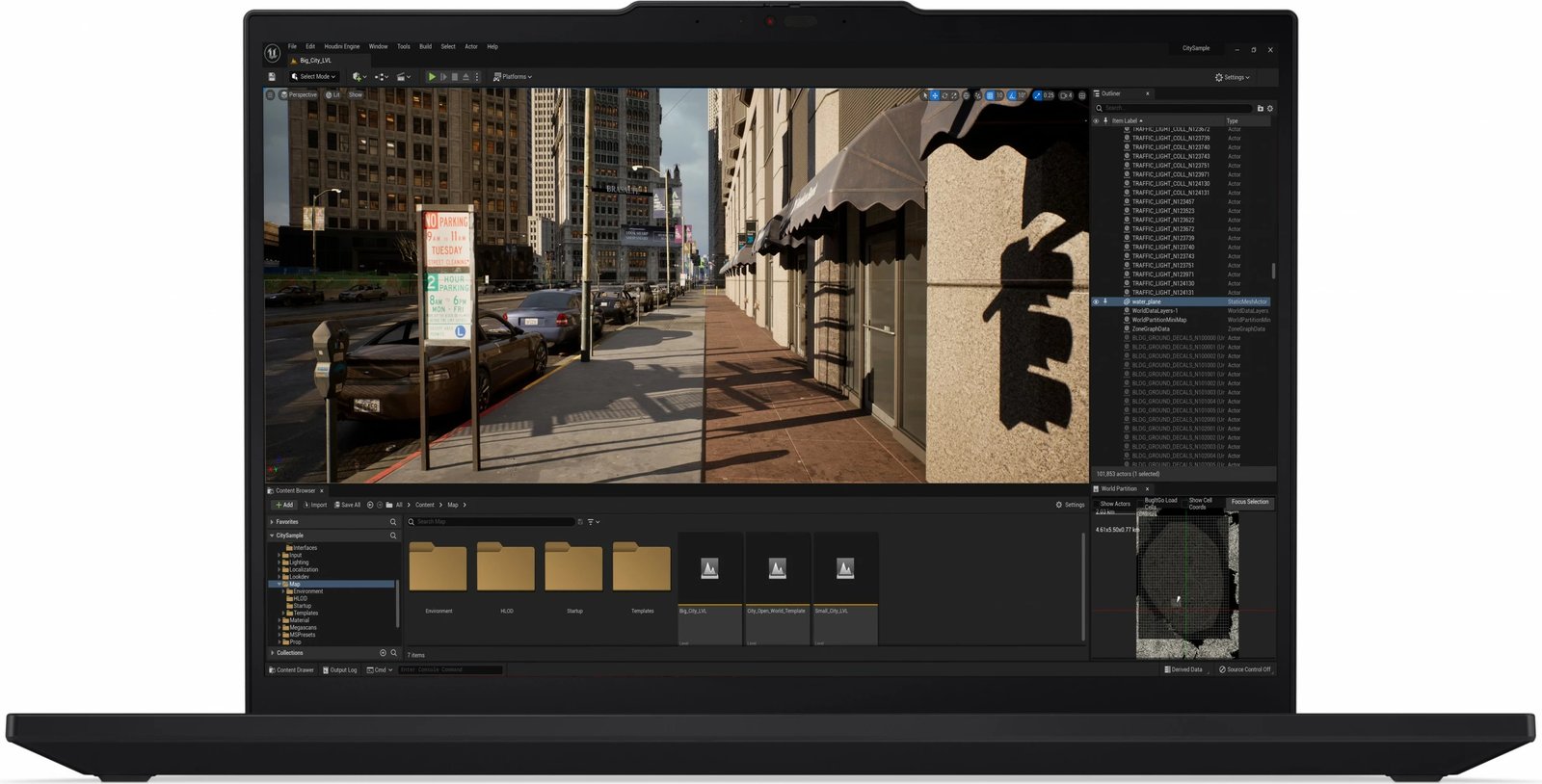Image resolution: width=1542 pixels, height=784 pixels.
Task: Open the quick add actor icon
Action: (x=359, y=77)
